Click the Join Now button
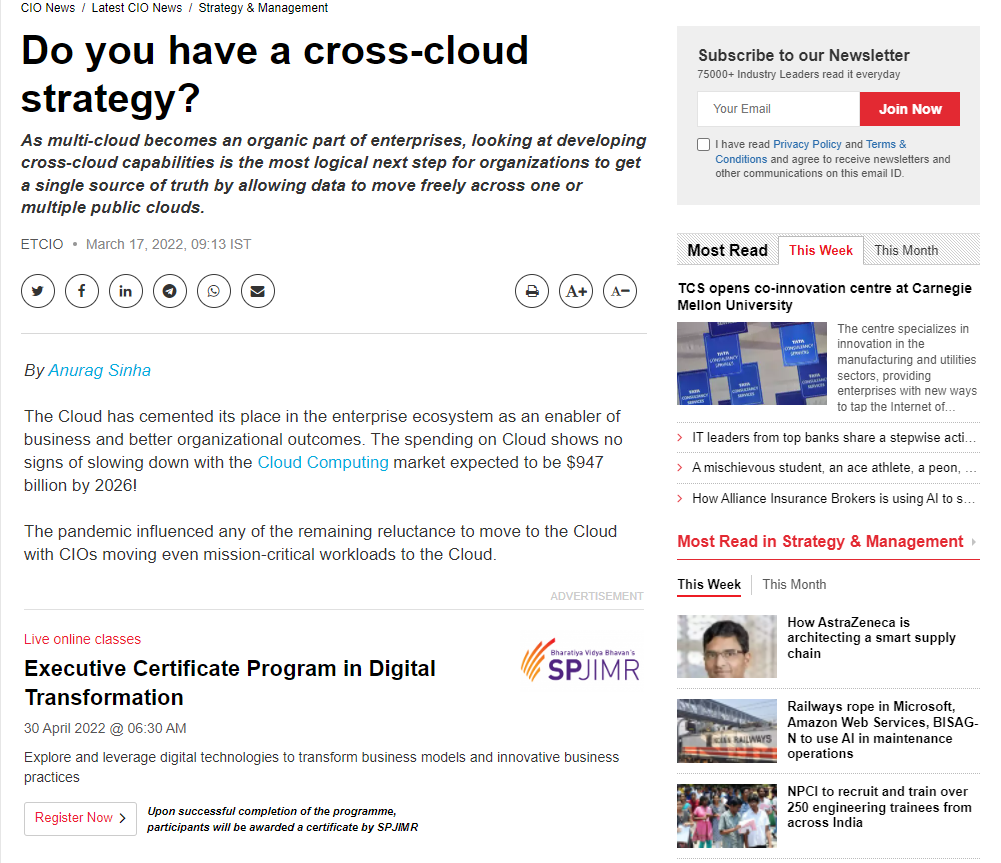 pyautogui.click(x=909, y=108)
